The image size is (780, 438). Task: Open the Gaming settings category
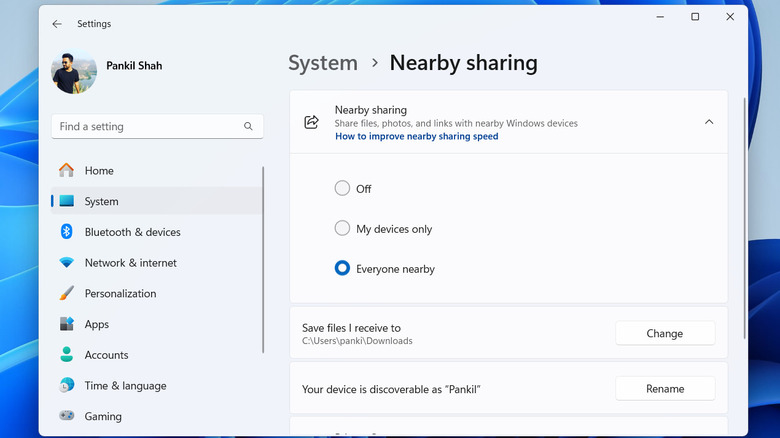click(103, 416)
